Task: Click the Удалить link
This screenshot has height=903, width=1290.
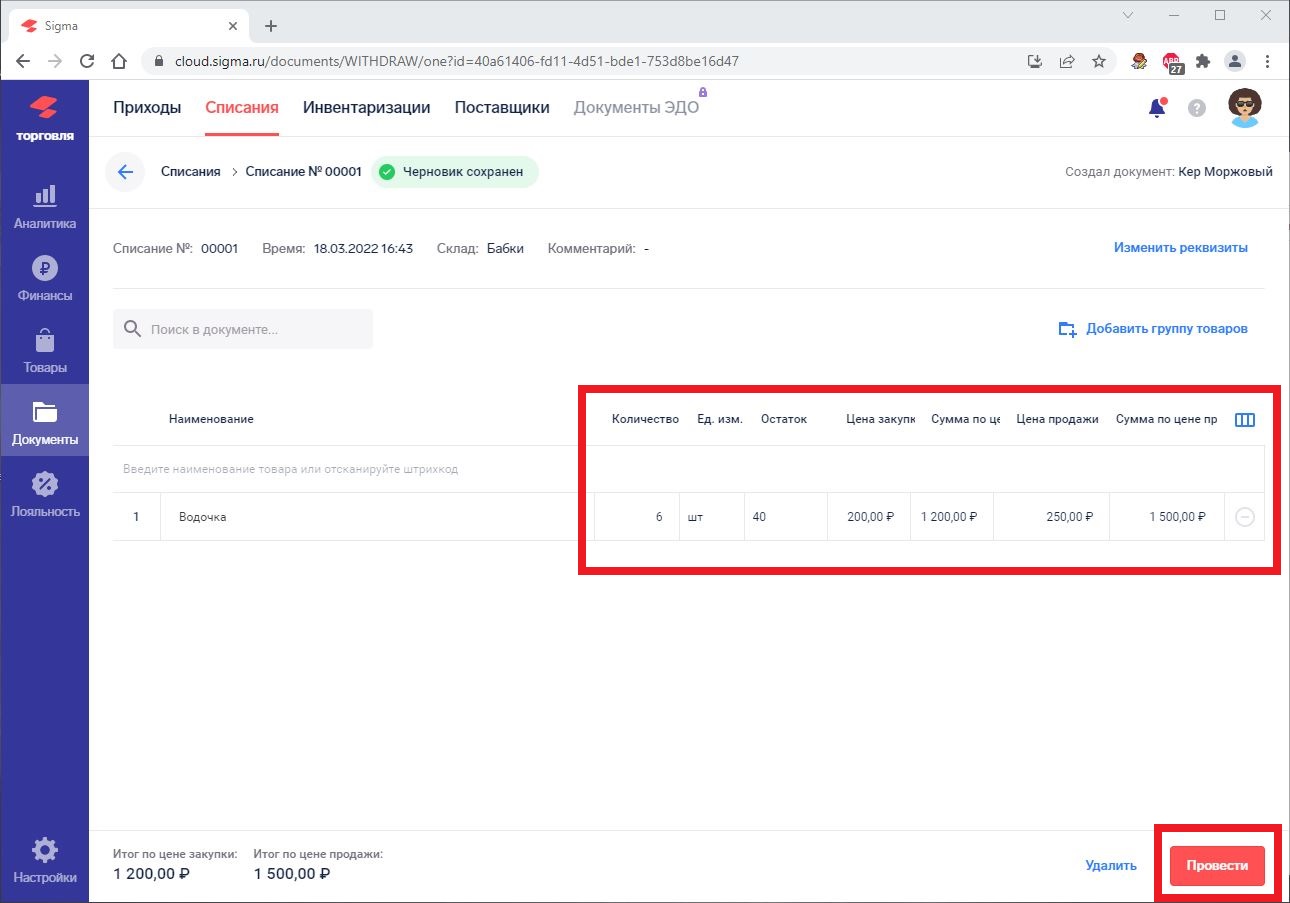Action: point(1111,866)
